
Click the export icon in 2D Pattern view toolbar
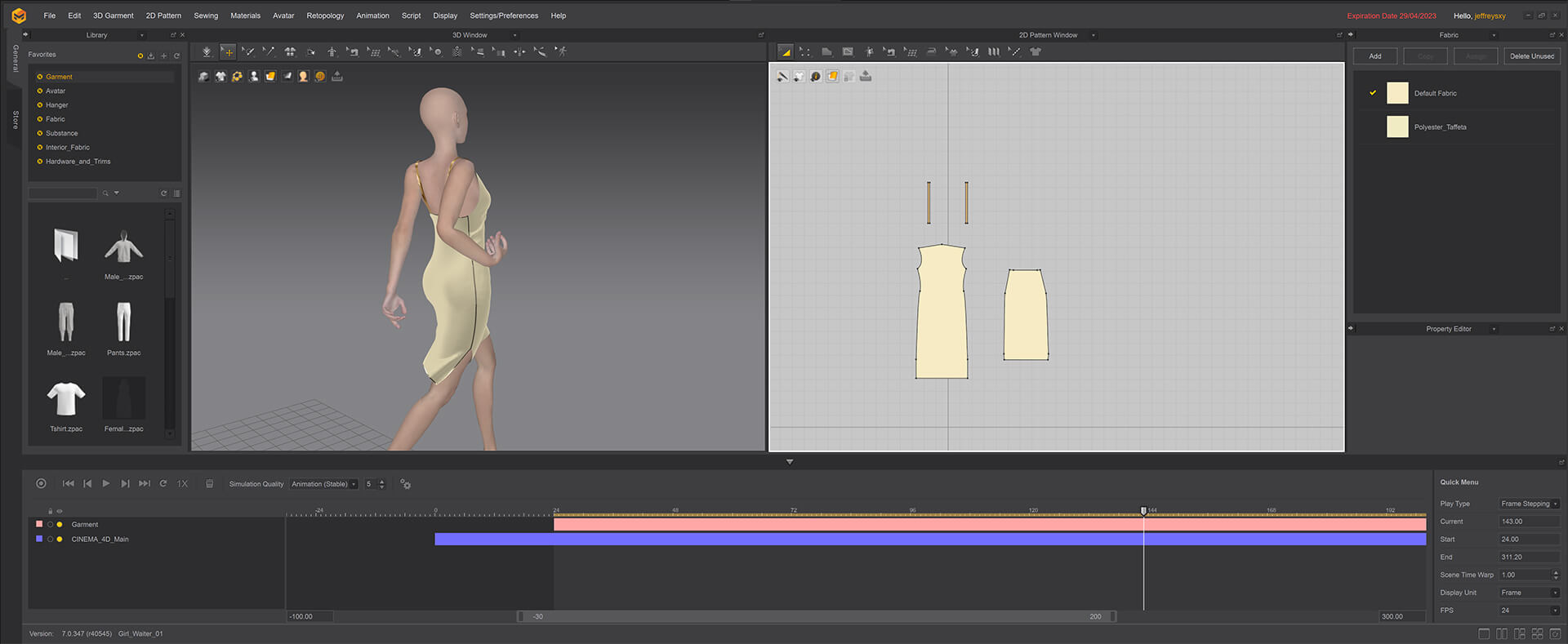click(866, 76)
